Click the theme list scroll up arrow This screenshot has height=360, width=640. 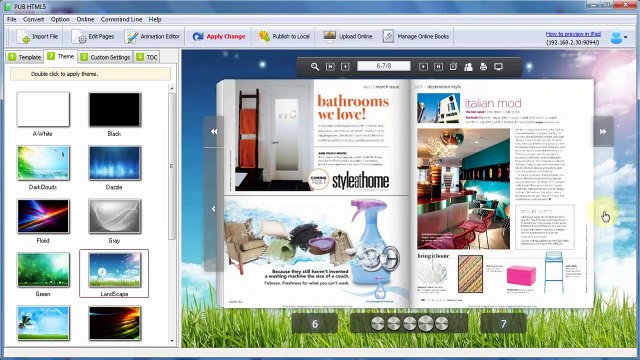click(172, 88)
